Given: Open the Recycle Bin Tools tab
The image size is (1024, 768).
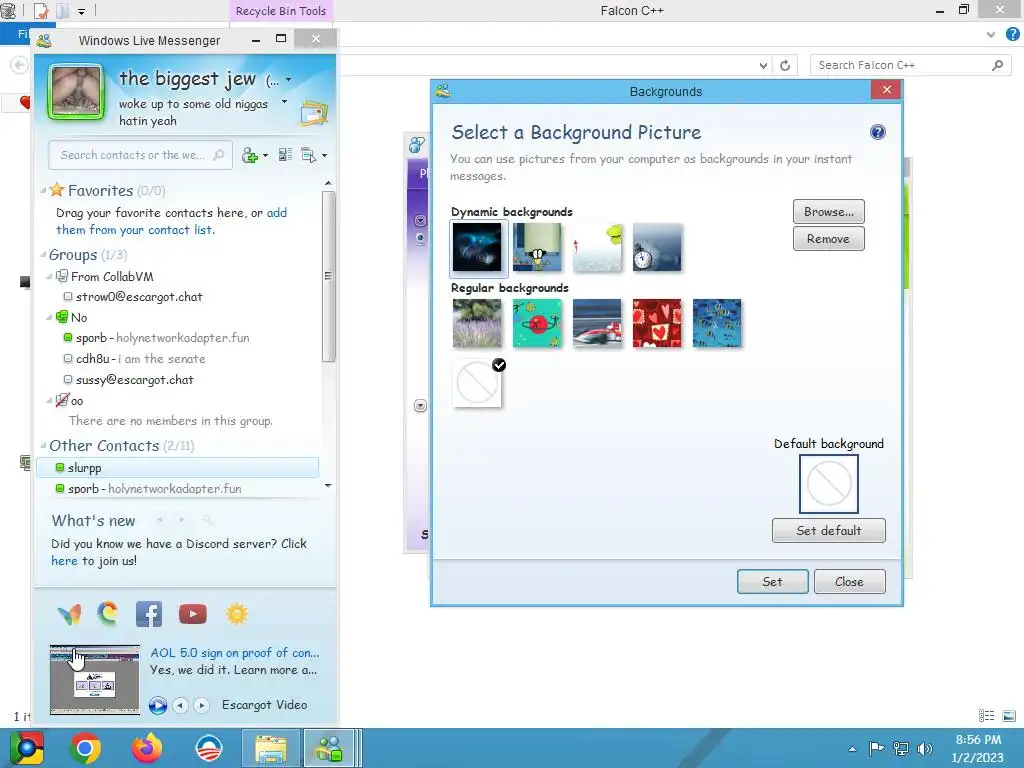Looking at the screenshot, I should (x=281, y=11).
